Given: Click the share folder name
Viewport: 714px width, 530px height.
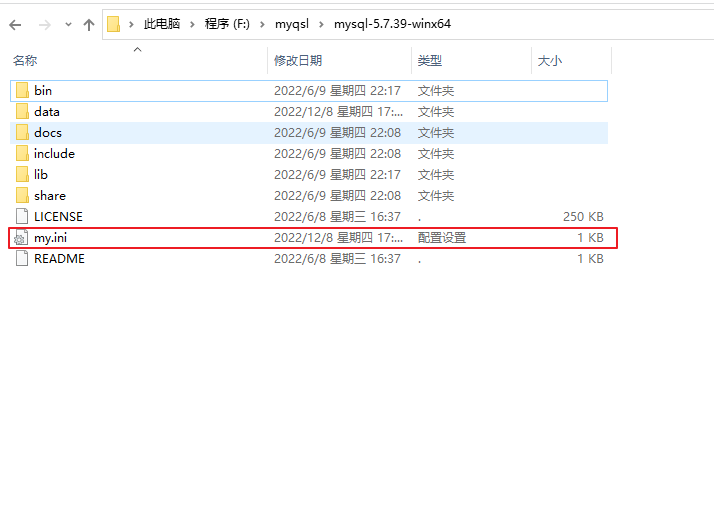Looking at the screenshot, I should 50,195.
